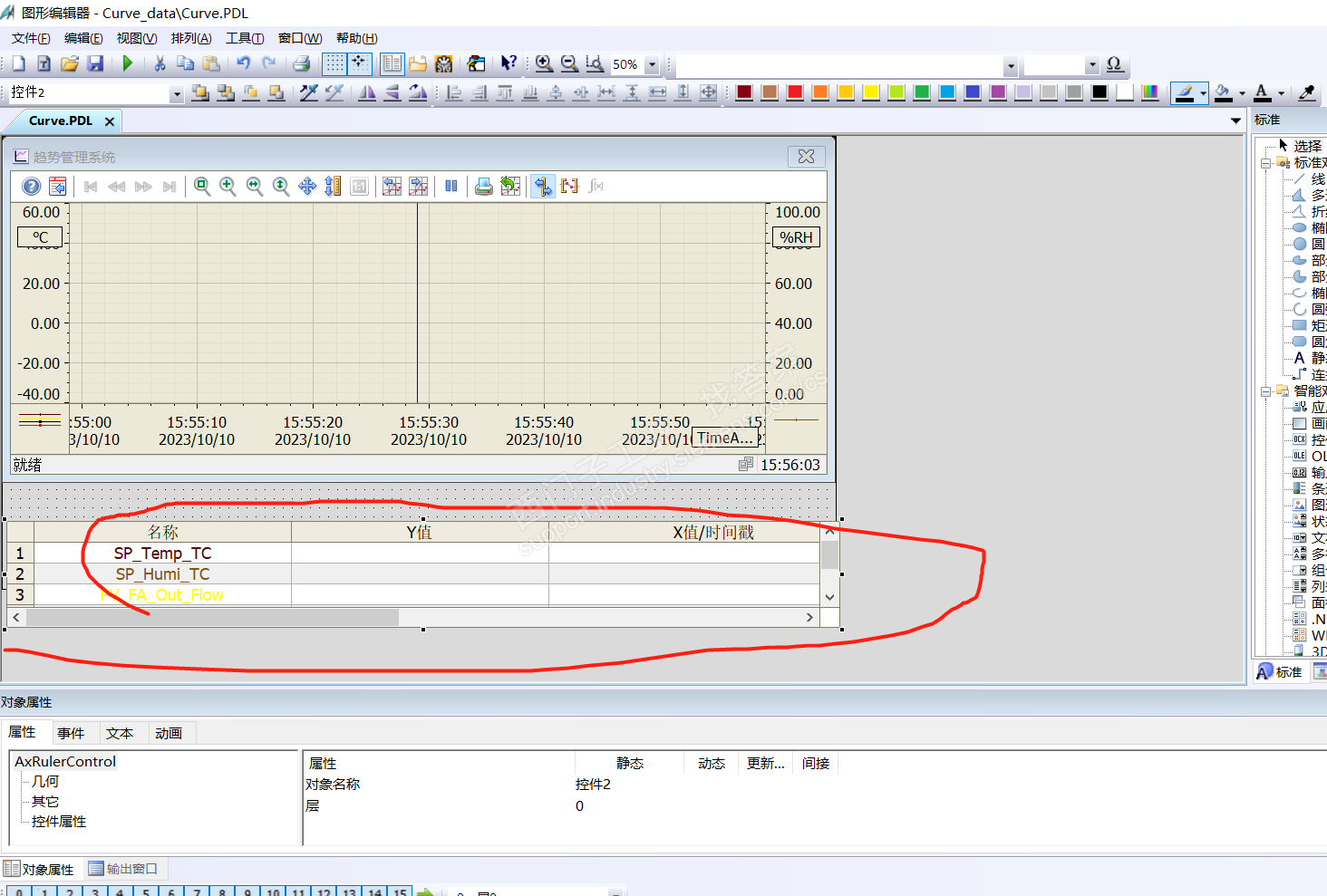This screenshot has width=1327, height=896.
Task: Toggle the trend pause button
Action: point(451,187)
